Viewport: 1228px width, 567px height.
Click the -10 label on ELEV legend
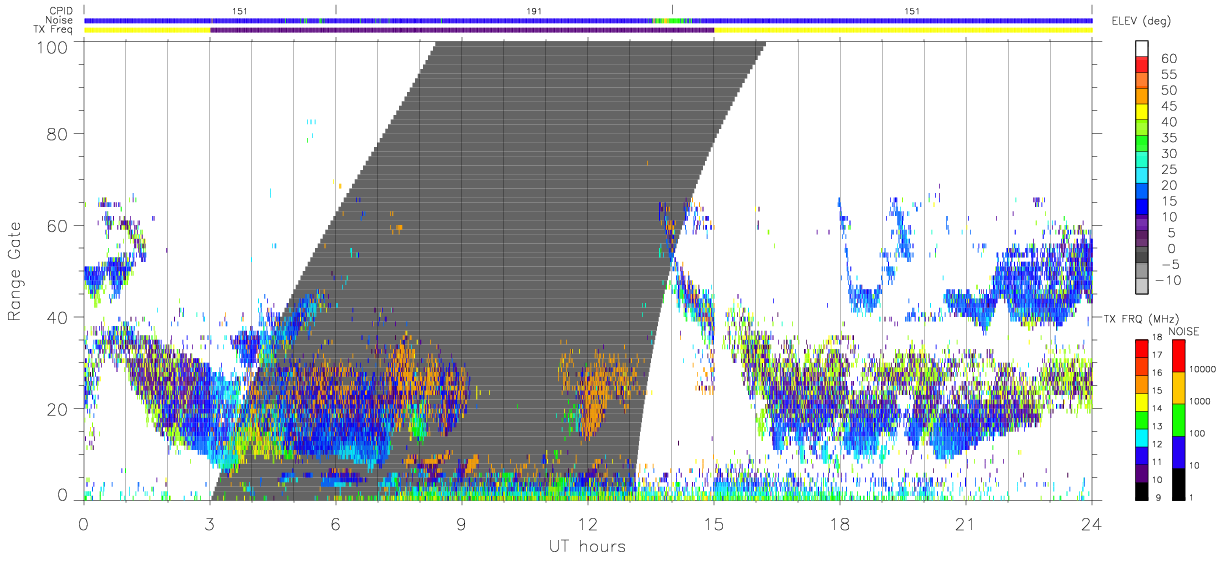(1168, 280)
